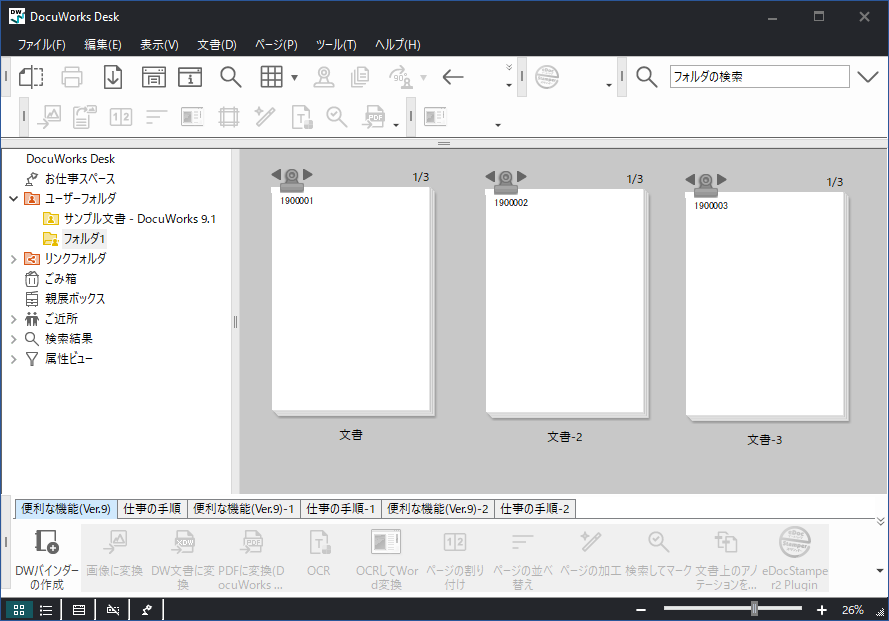Expand the ご近所 tree node

[14, 319]
